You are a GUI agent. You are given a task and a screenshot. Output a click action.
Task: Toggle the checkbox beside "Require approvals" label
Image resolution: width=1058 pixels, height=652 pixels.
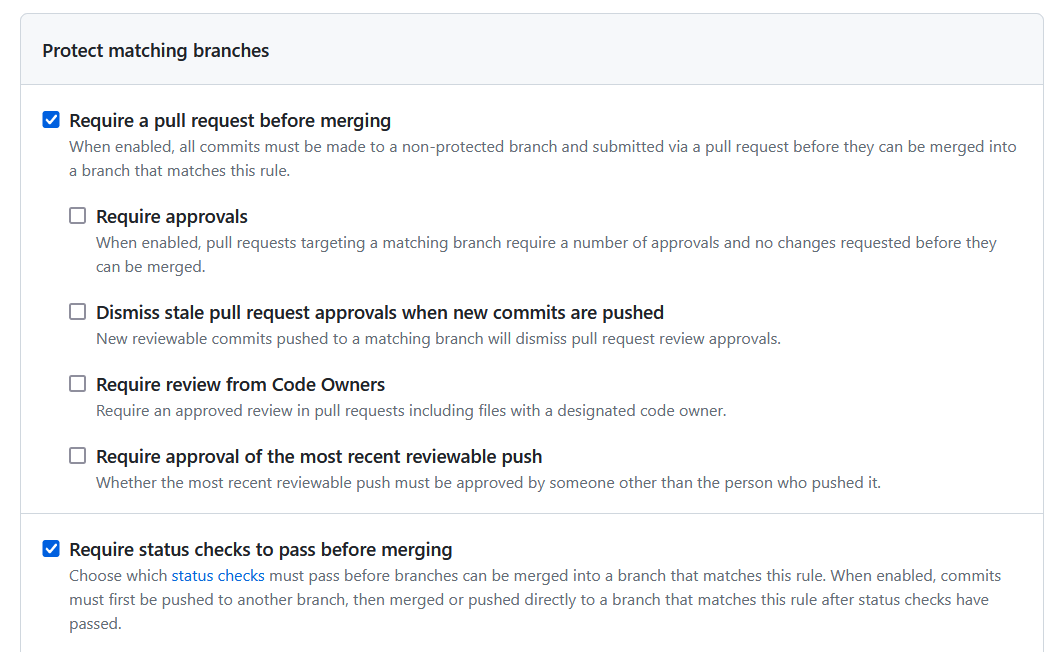(x=77, y=215)
